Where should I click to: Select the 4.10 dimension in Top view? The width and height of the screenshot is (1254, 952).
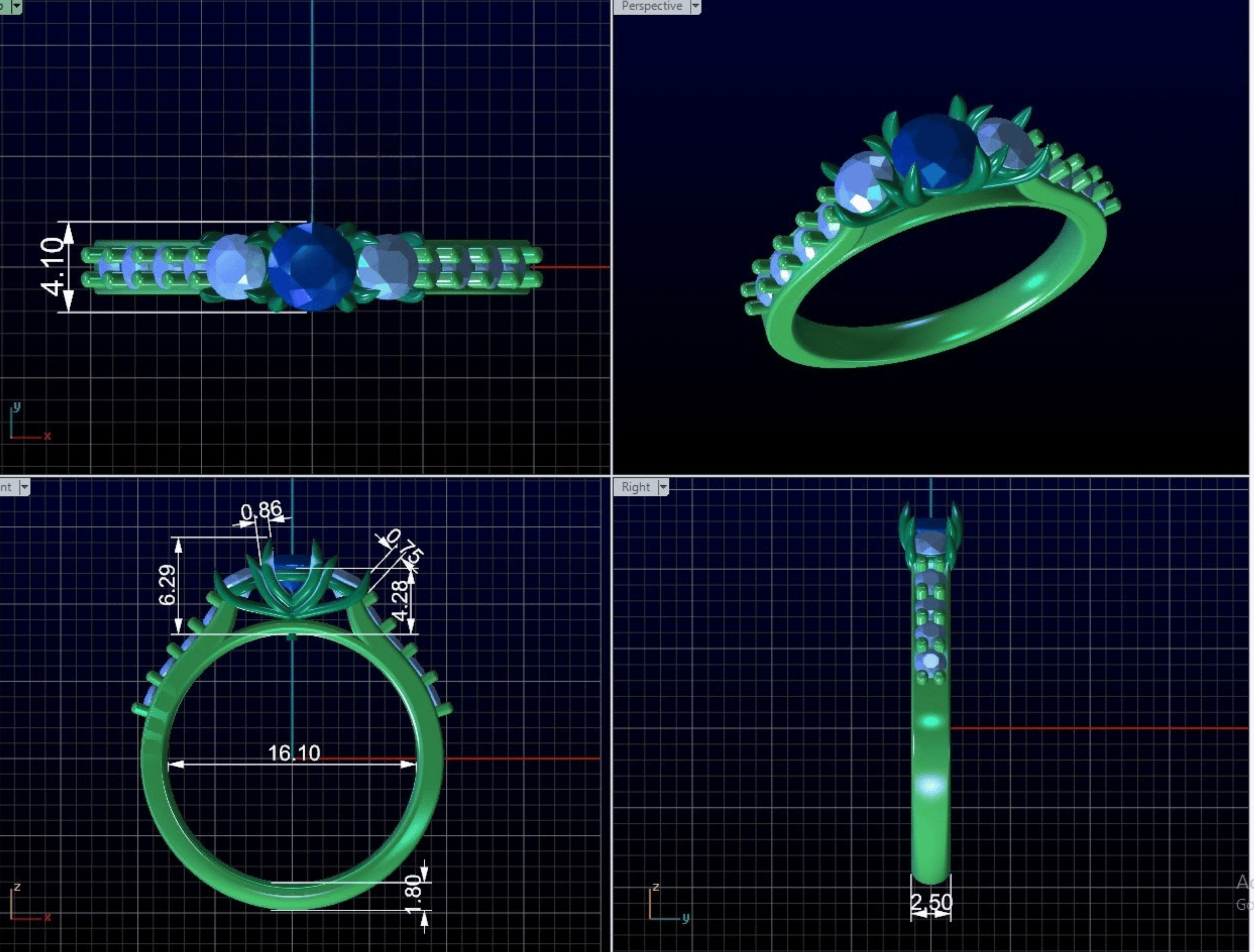pos(52,267)
